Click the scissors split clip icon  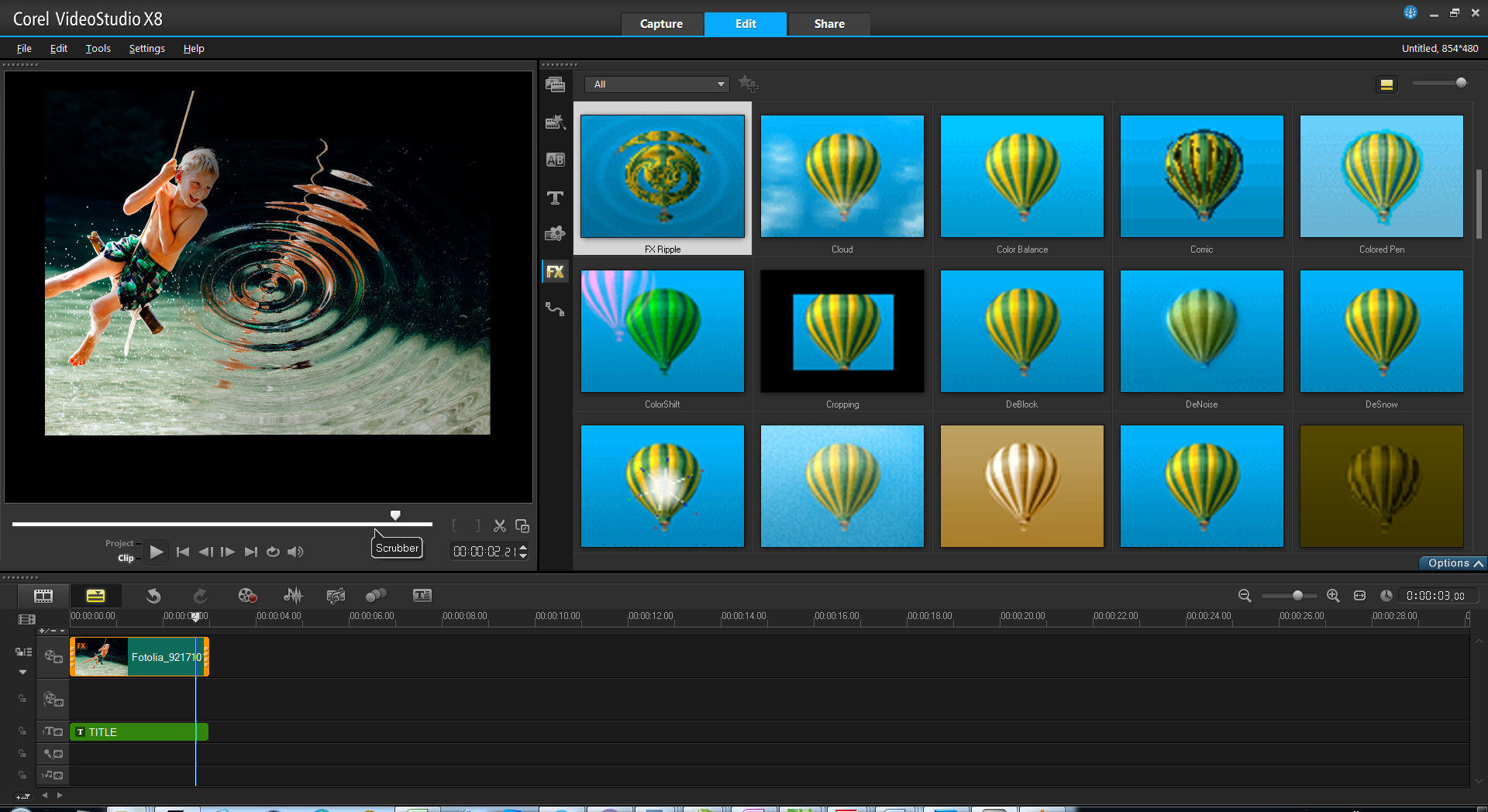tap(500, 526)
